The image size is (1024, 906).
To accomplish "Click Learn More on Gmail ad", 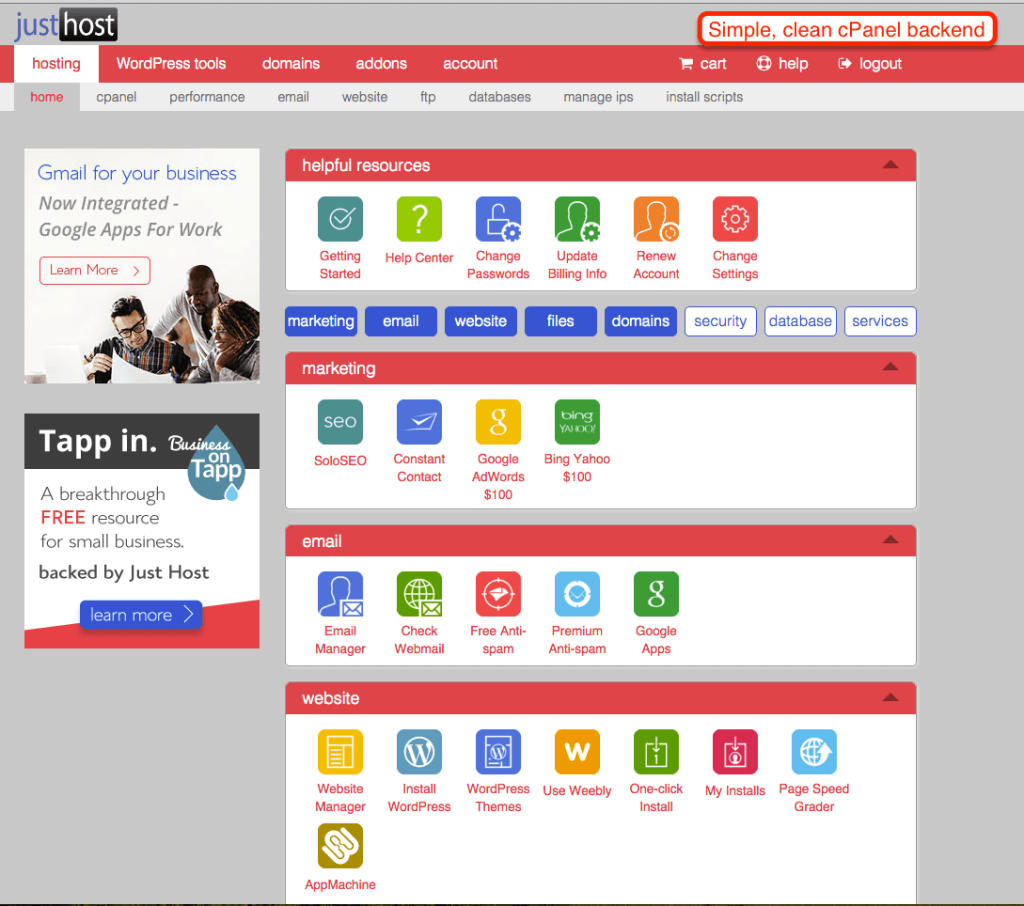I will tap(95, 270).
